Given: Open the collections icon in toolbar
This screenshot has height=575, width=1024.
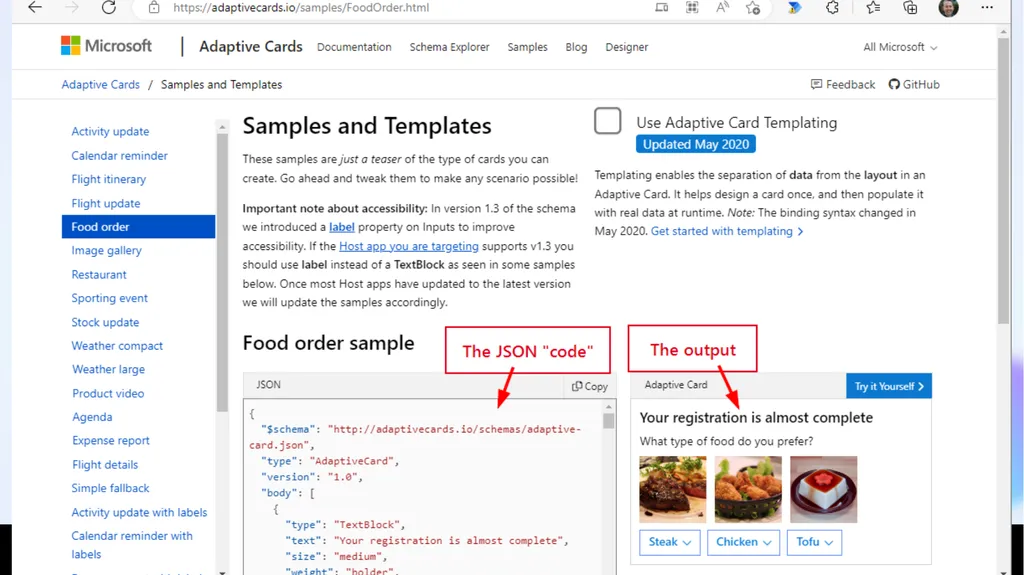Looking at the screenshot, I should (910, 8).
